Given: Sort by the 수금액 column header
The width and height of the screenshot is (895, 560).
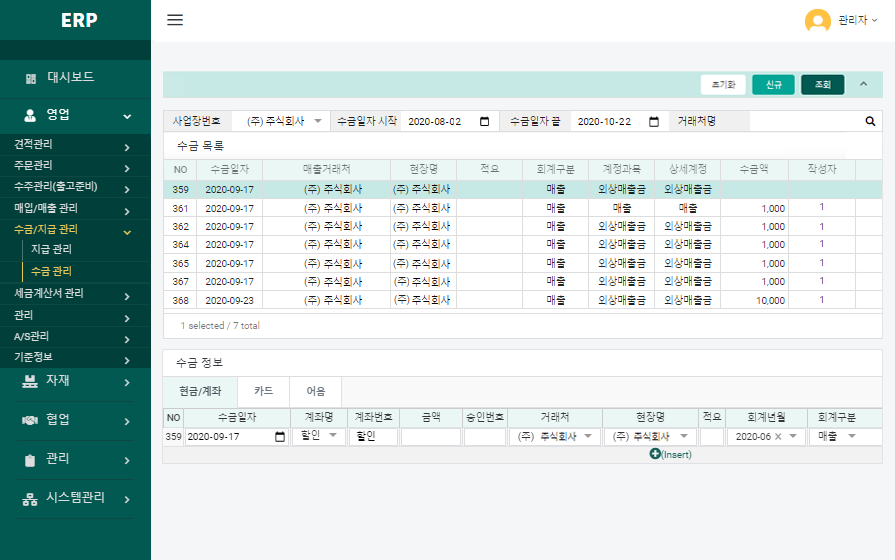Looking at the screenshot, I should click(754, 170).
